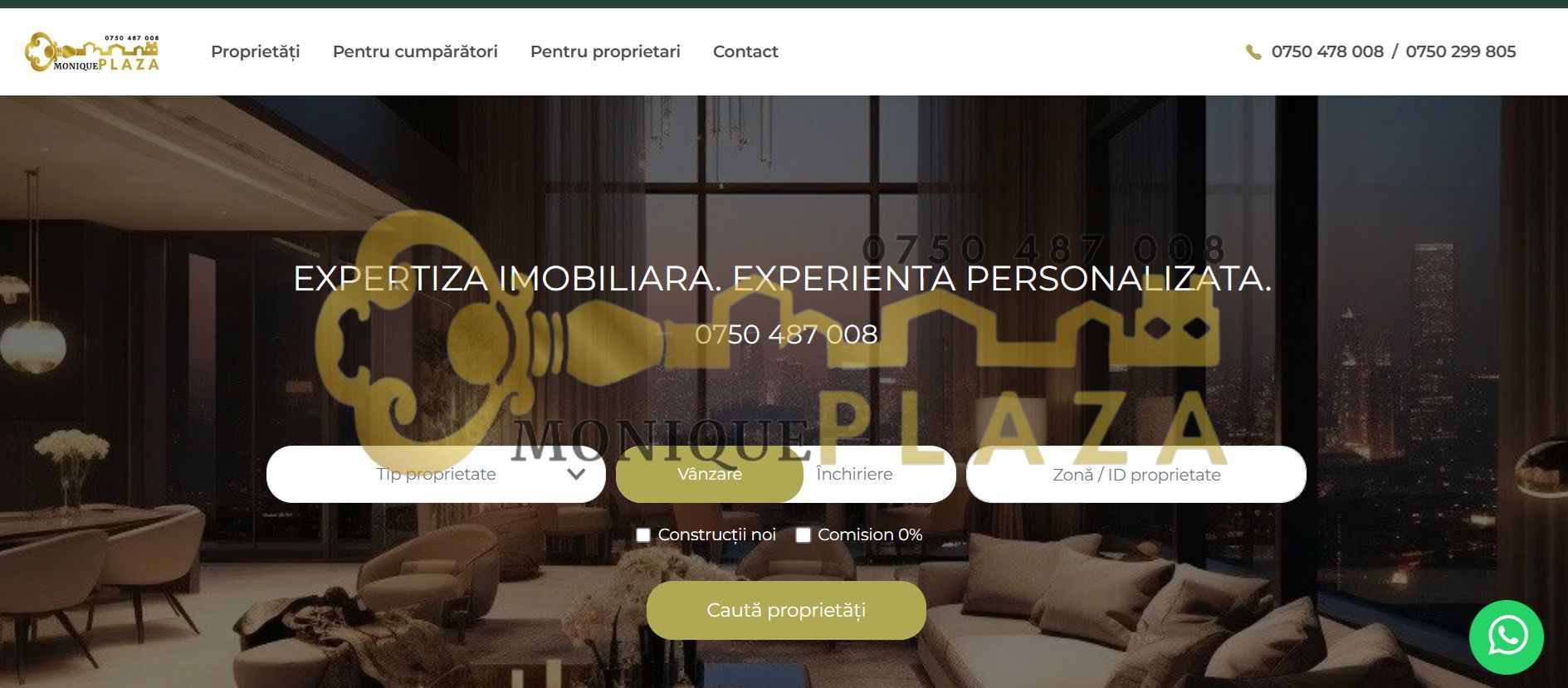Click the hero phone number 0750 487 008

[x=786, y=334]
